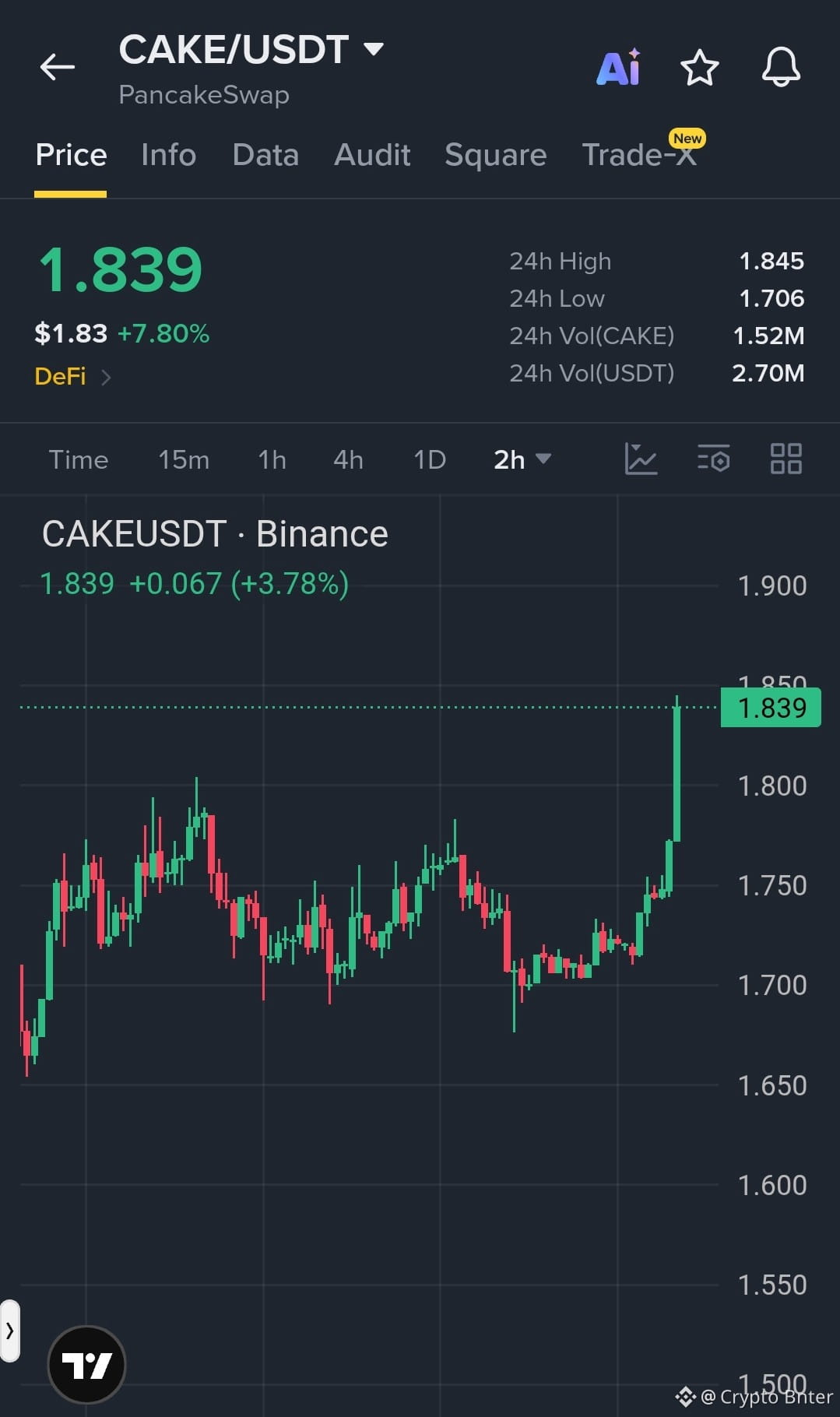Open the TradingView logo button
The image size is (840, 1417).
tap(86, 1364)
